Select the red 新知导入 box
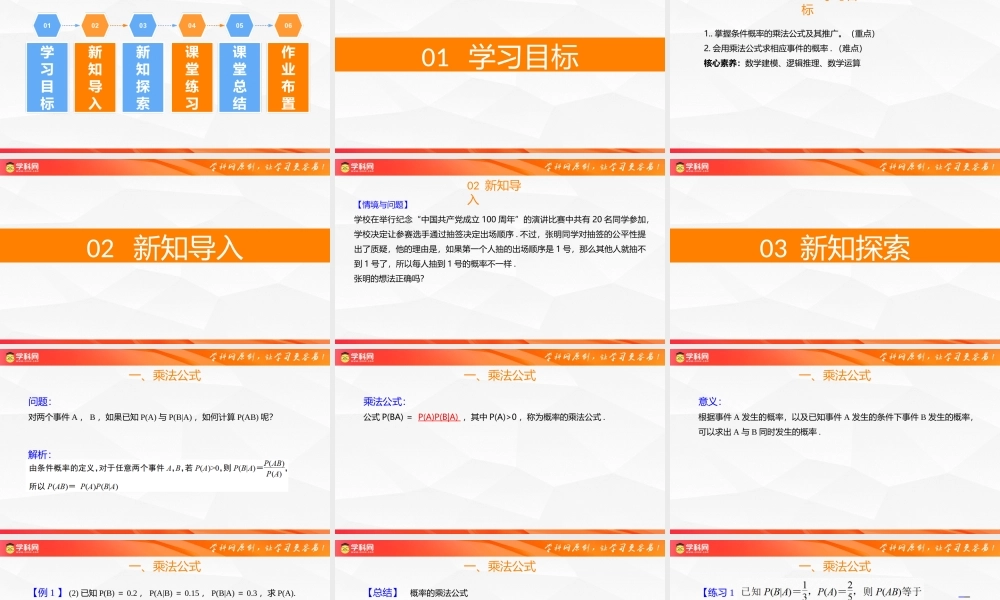 [x=94, y=78]
